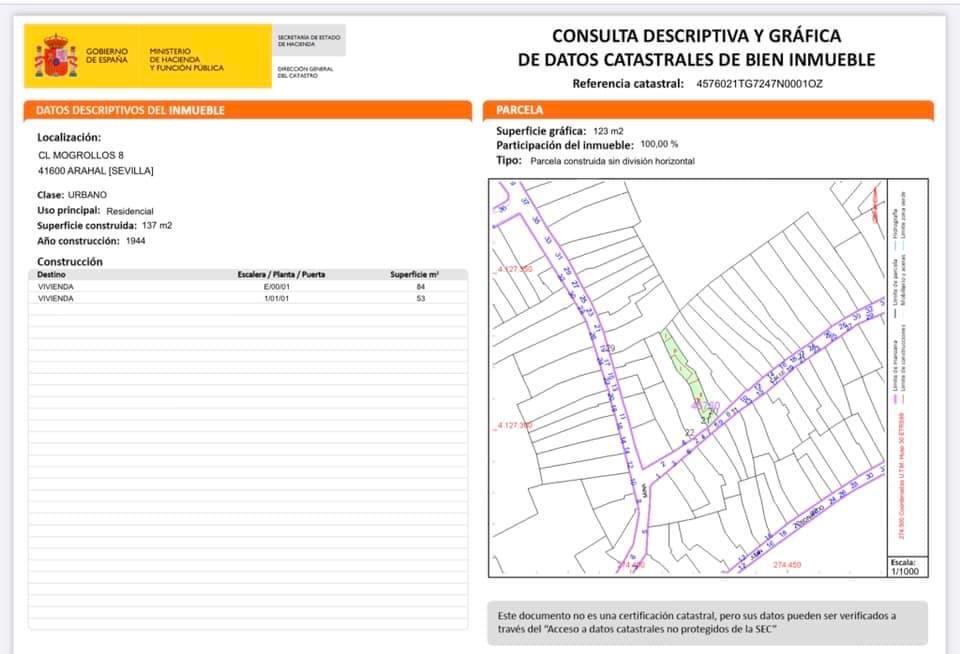Image resolution: width=960 pixels, height=654 pixels.
Task: Click the Spanish coat of arms emblem
Action: click(56, 57)
